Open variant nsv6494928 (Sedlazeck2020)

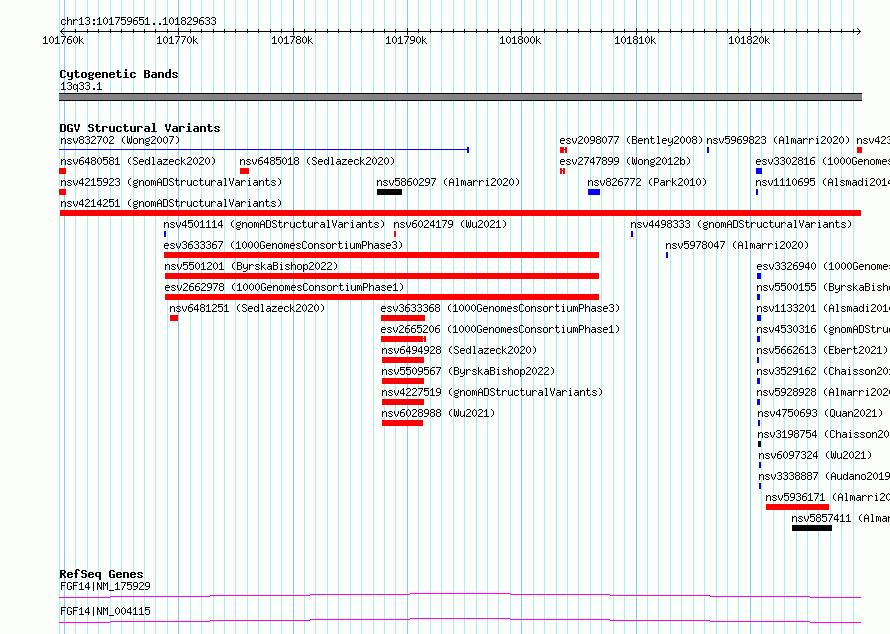pyautogui.click(x=459, y=350)
